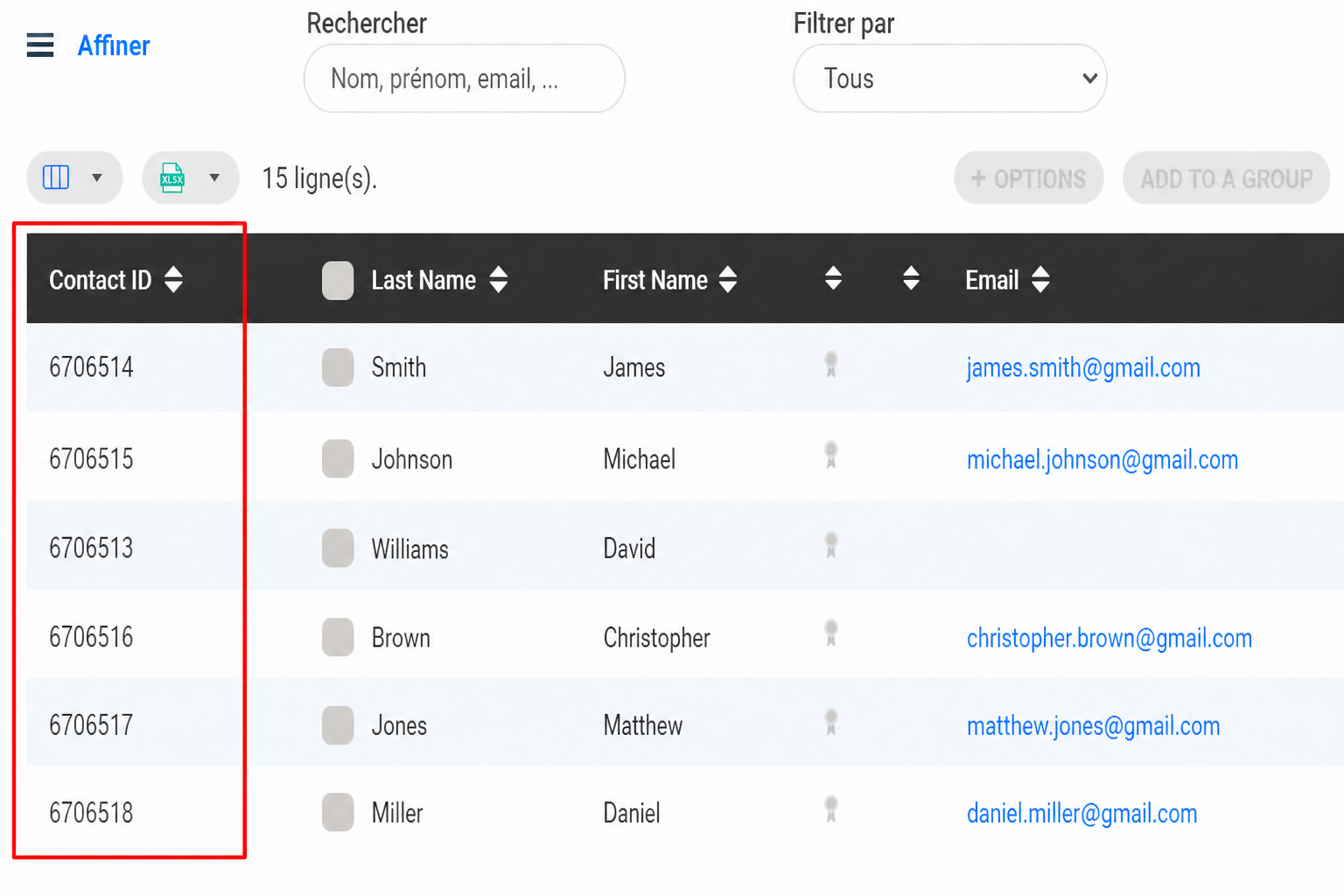
Task: Focus the Rechercher search field
Action: point(464,79)
